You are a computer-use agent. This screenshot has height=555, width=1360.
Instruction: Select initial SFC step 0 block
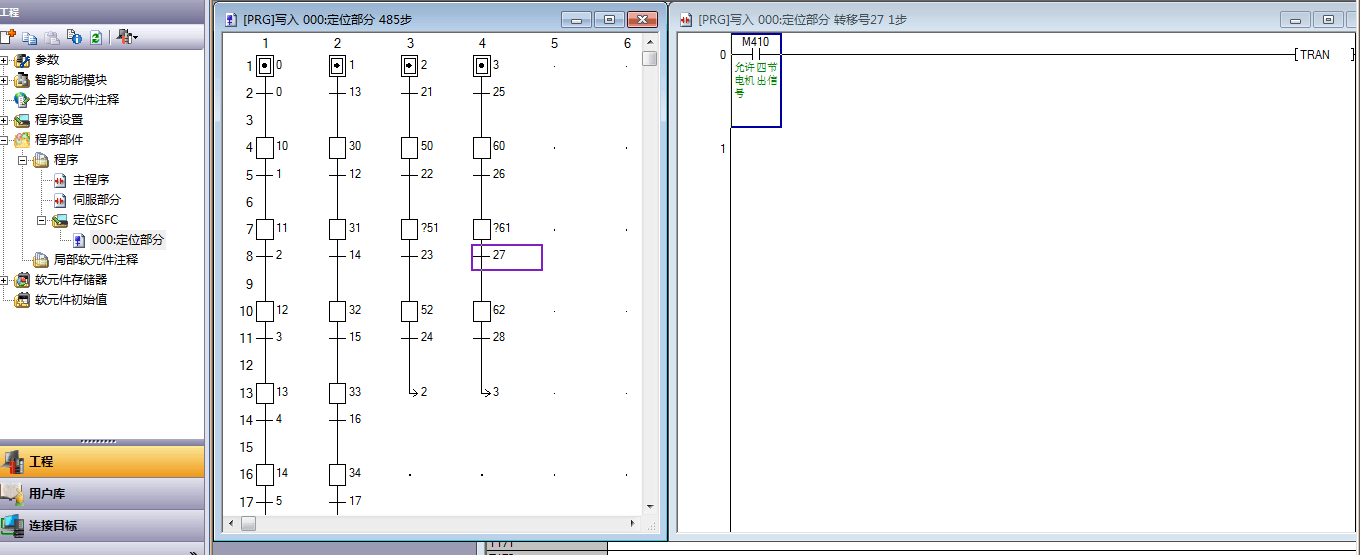[x=265, y=66]
